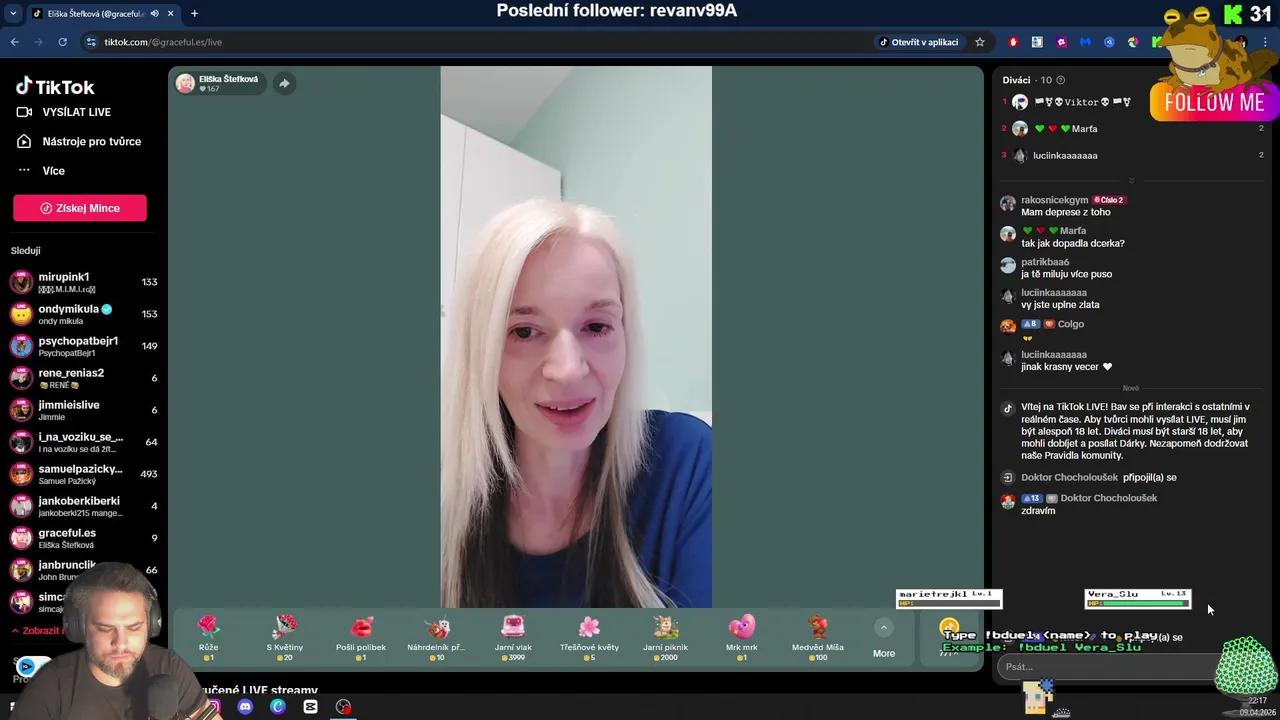Open psychopatbejr1 live channel
Image resolution: width=1280 pixels, height=720 pixels.
coord(84,346)
